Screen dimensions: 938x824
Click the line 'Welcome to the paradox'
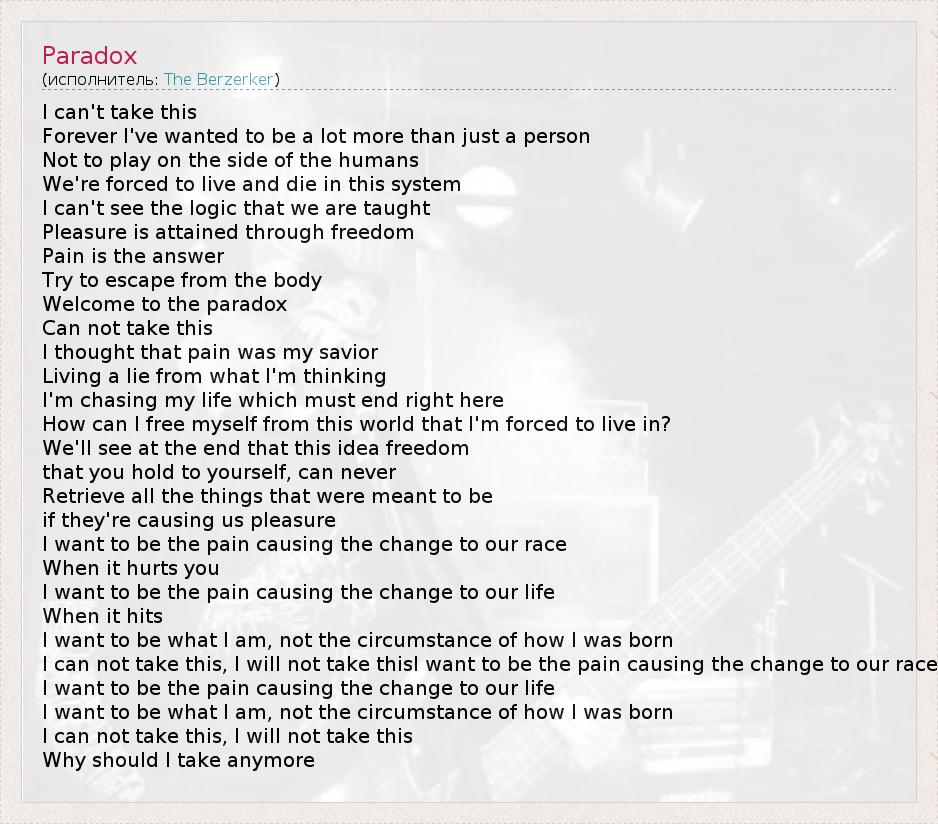pyautogui.click(x=164, y=304)
